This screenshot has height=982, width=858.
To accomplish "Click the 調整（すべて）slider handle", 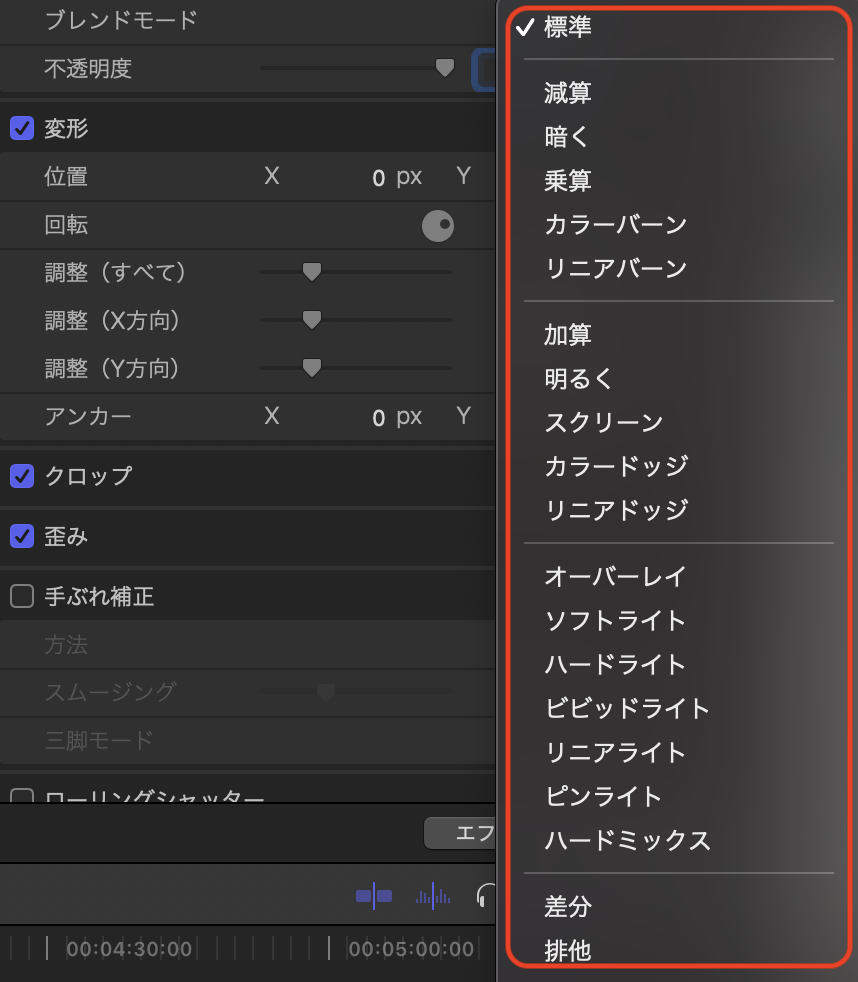I will [x=312, y=272].
